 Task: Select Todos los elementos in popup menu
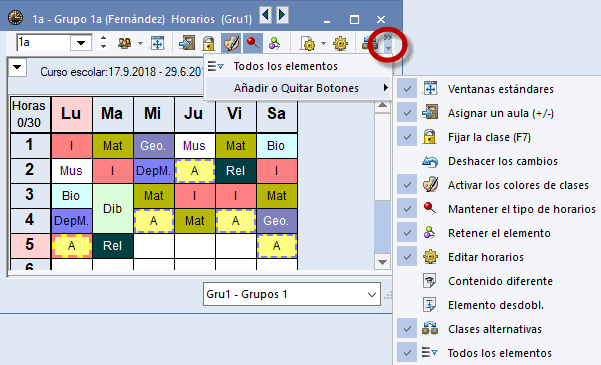coord(298,66)
